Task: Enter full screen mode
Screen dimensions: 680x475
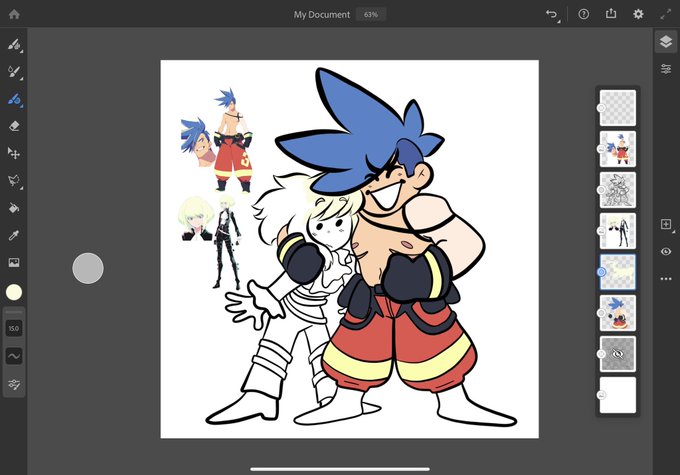Action: pyautogui.click(x=666, y=14)
